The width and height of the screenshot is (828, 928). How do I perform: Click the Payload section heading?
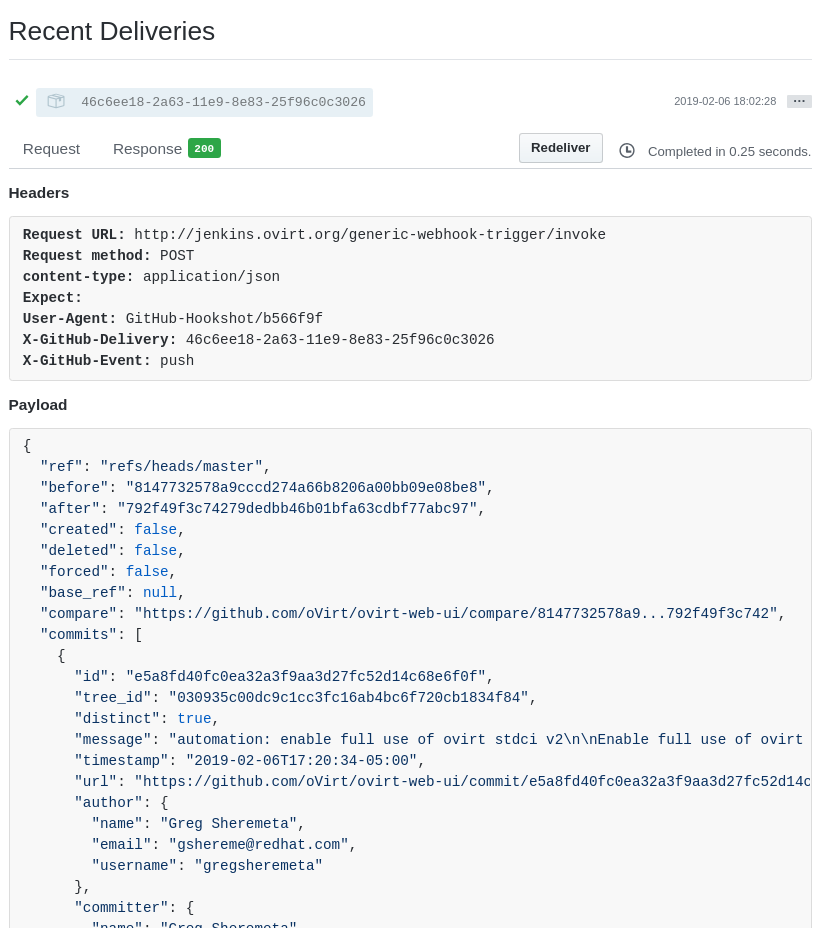[38, 405]
